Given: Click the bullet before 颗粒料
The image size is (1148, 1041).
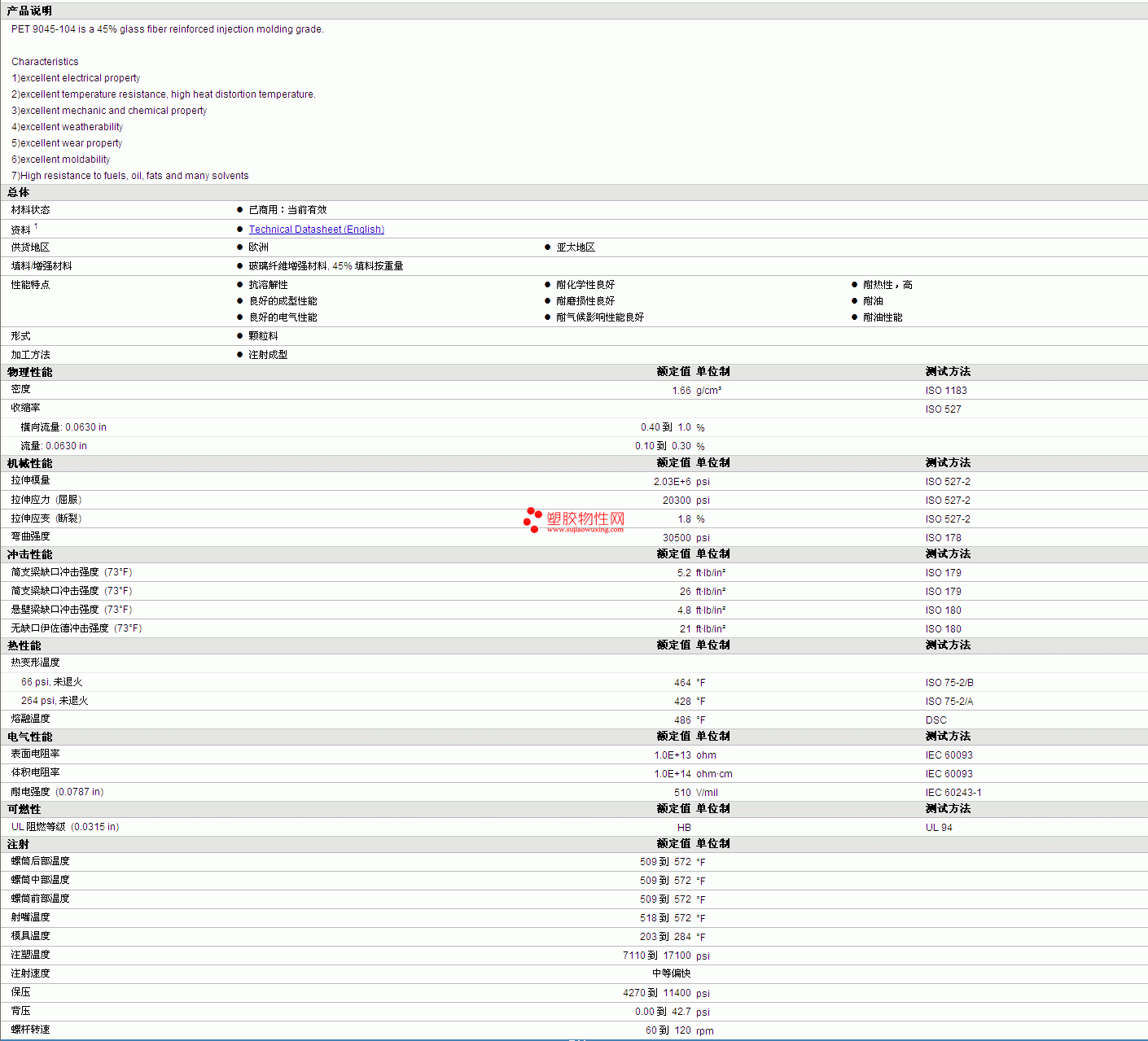Looking at the screenshot, I should pos(240,336).
